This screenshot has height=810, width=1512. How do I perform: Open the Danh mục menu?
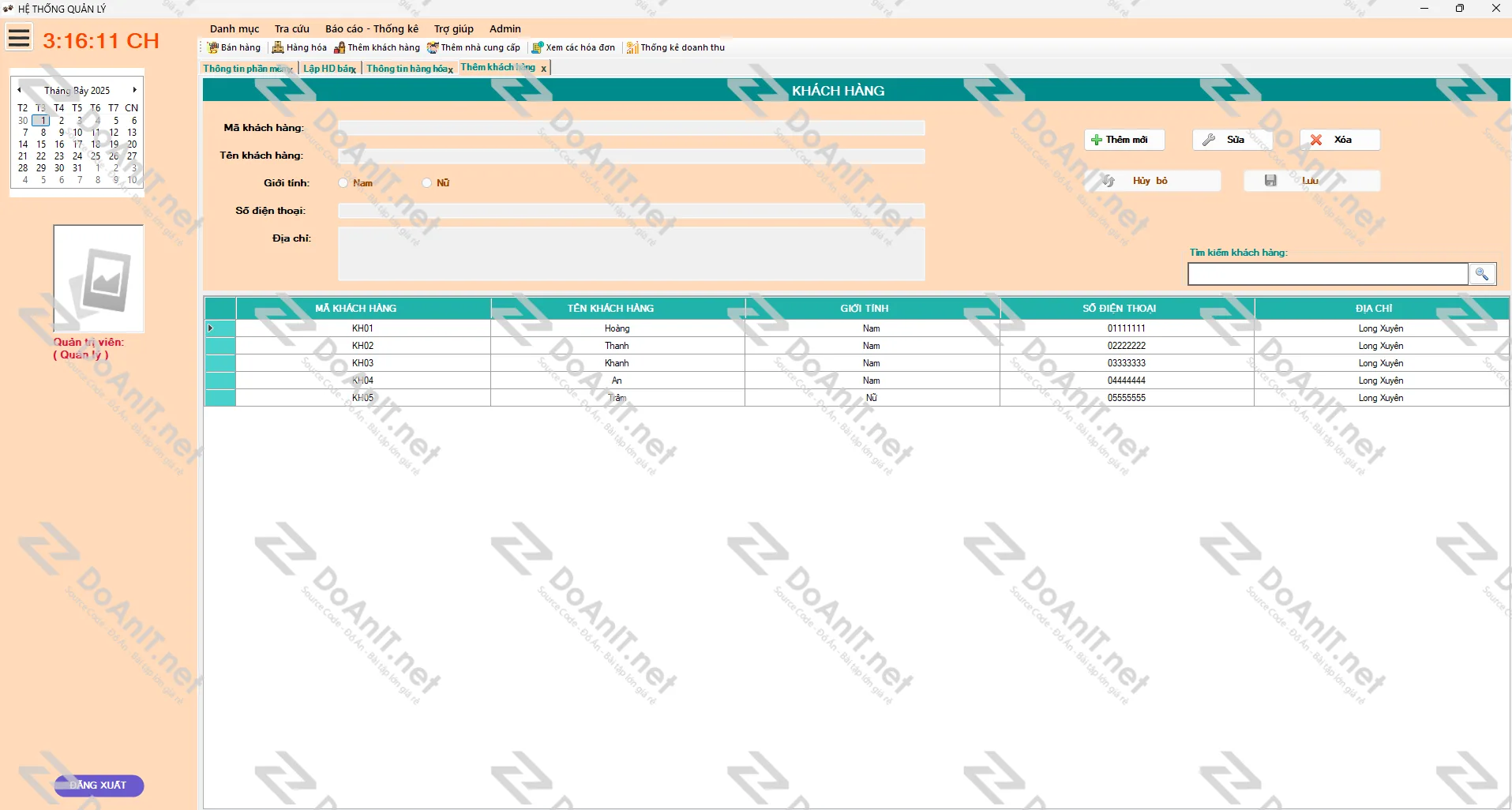(234, 28)
